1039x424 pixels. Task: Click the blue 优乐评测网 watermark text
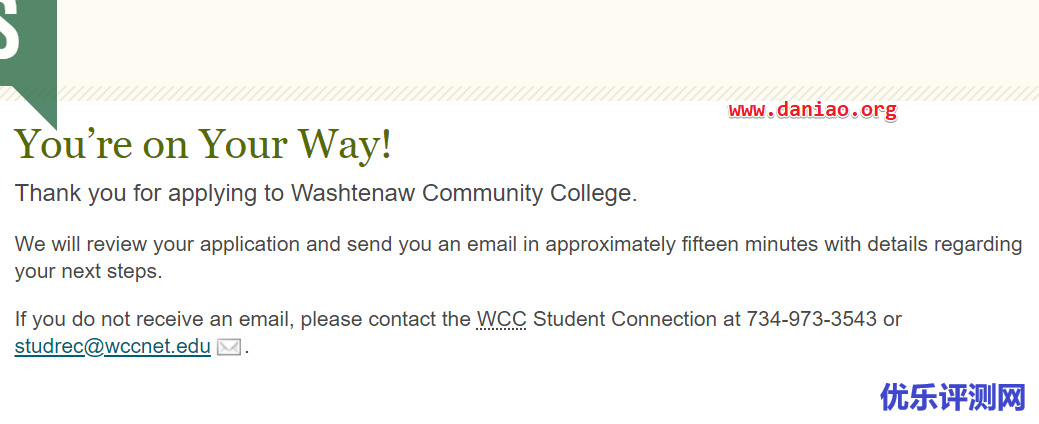[953, 397]
